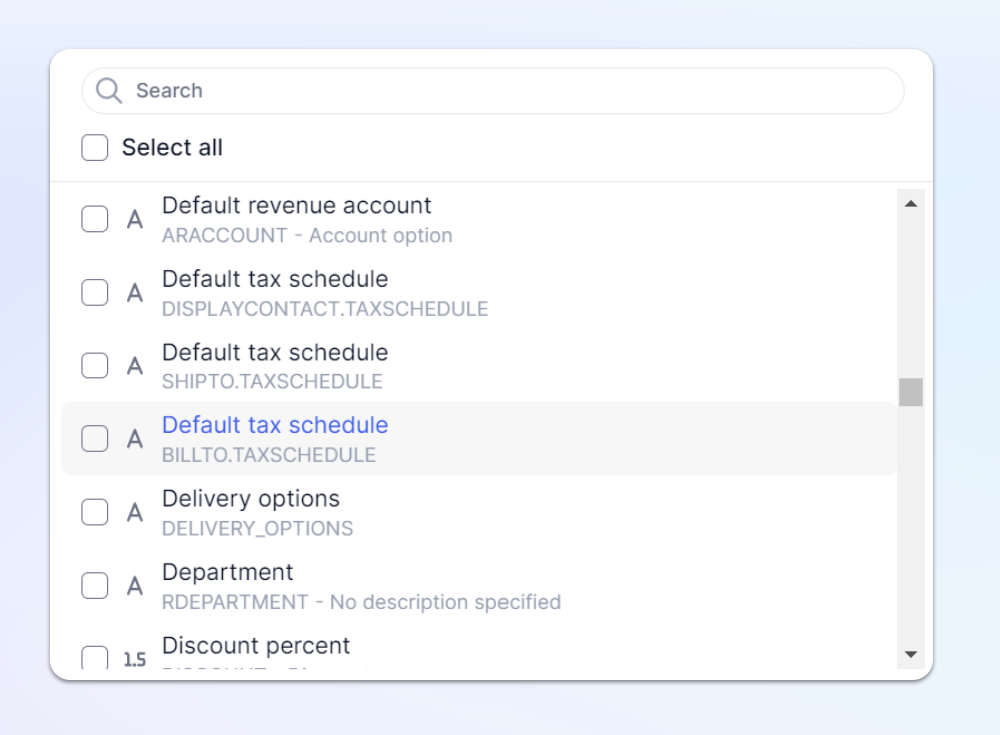Tick the Select all checkbox
Screen dimensions: 1000x735
(94, 147)
